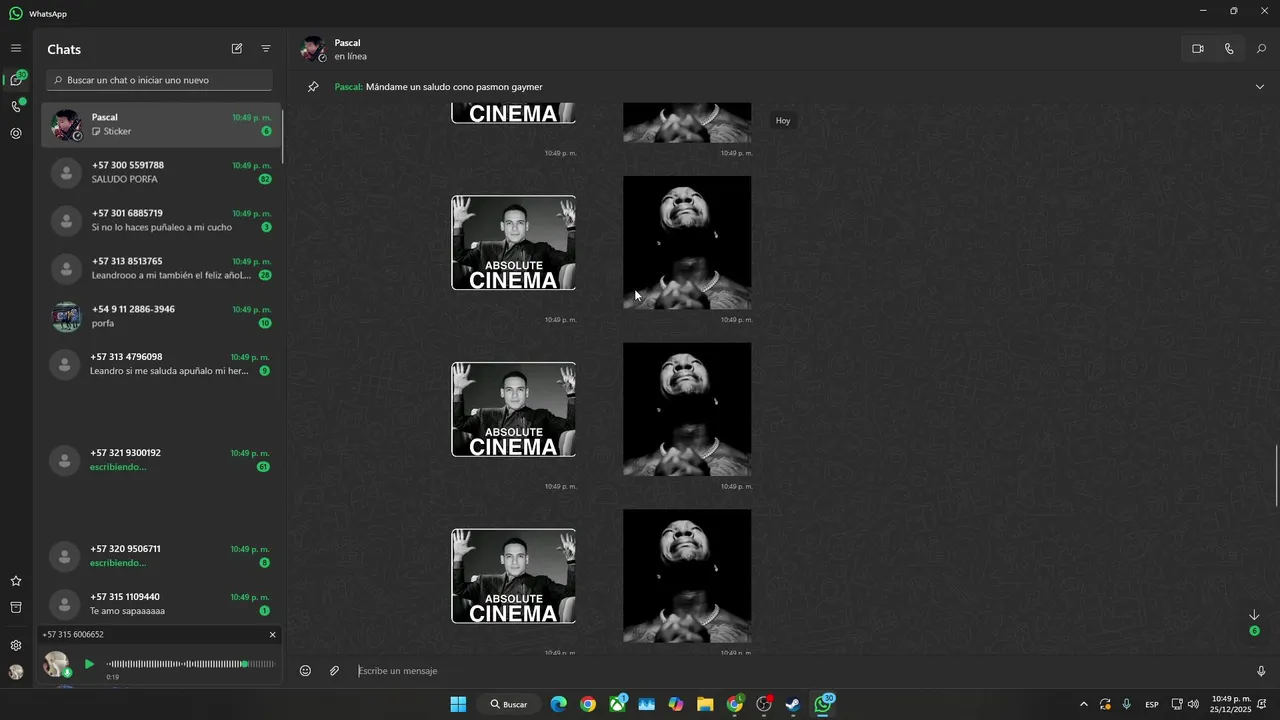Search within the Pascal conversation
The image size is (1280, 720).
click(x=1261, y=48)
